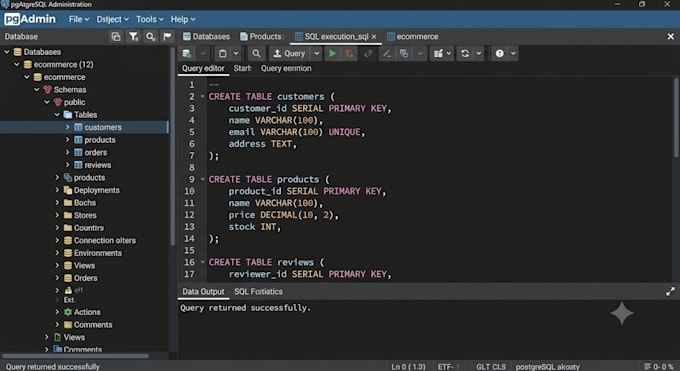Open the Tools menu

[x=150, y=19]
